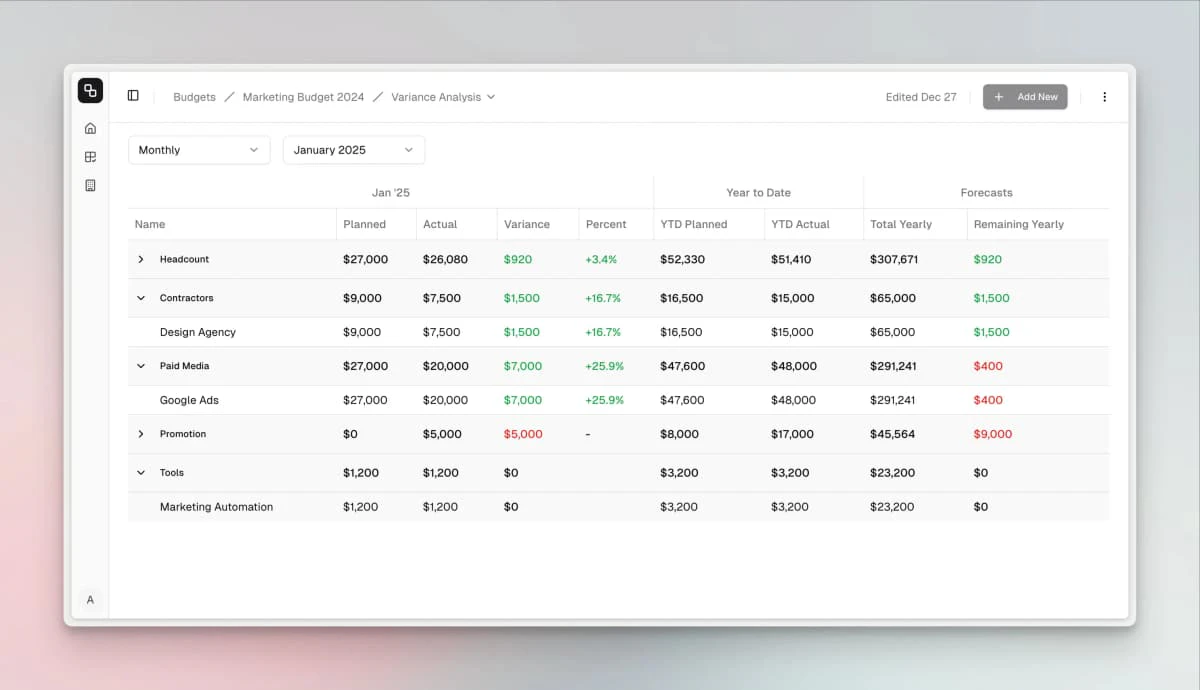Click the user avatar A

pyautogui.click(x=90, y=600)
